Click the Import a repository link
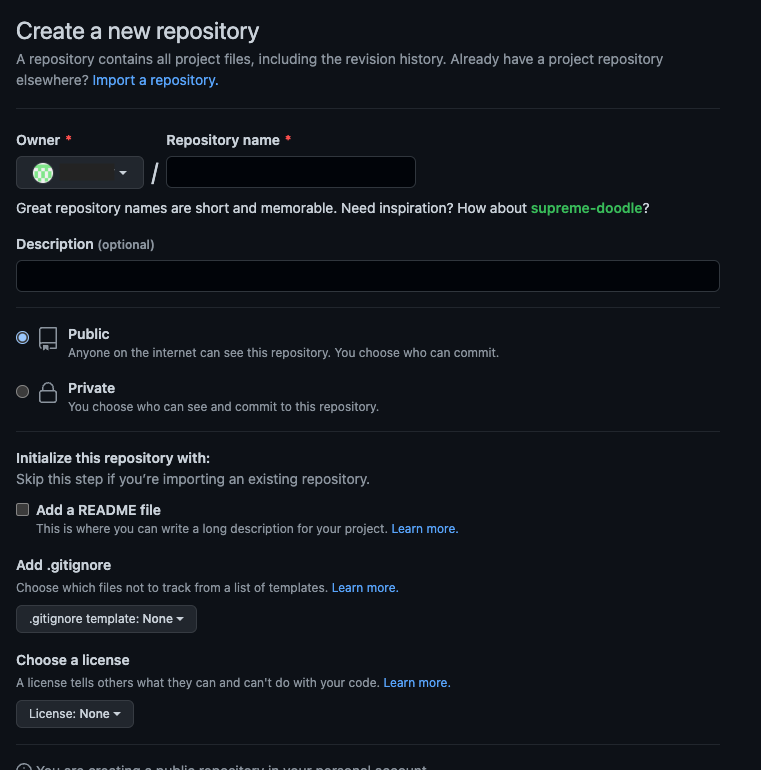Screen dimensions: 761x770 tap(155, 80)
